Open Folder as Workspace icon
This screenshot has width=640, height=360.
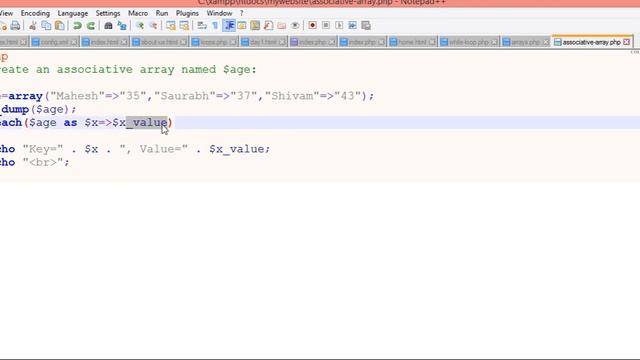tap(282, 26)
